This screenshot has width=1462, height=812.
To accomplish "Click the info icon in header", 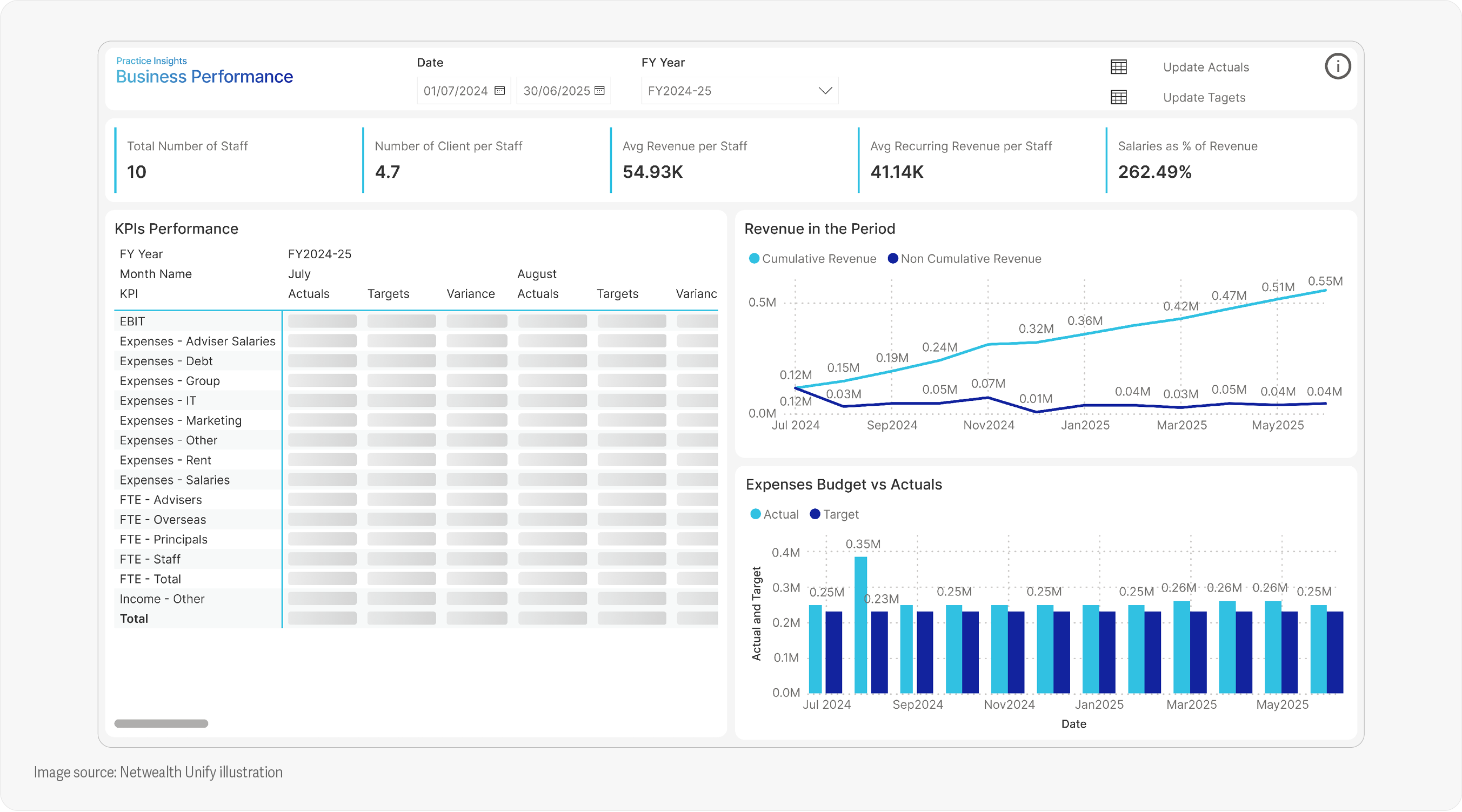I will 1337,66.
